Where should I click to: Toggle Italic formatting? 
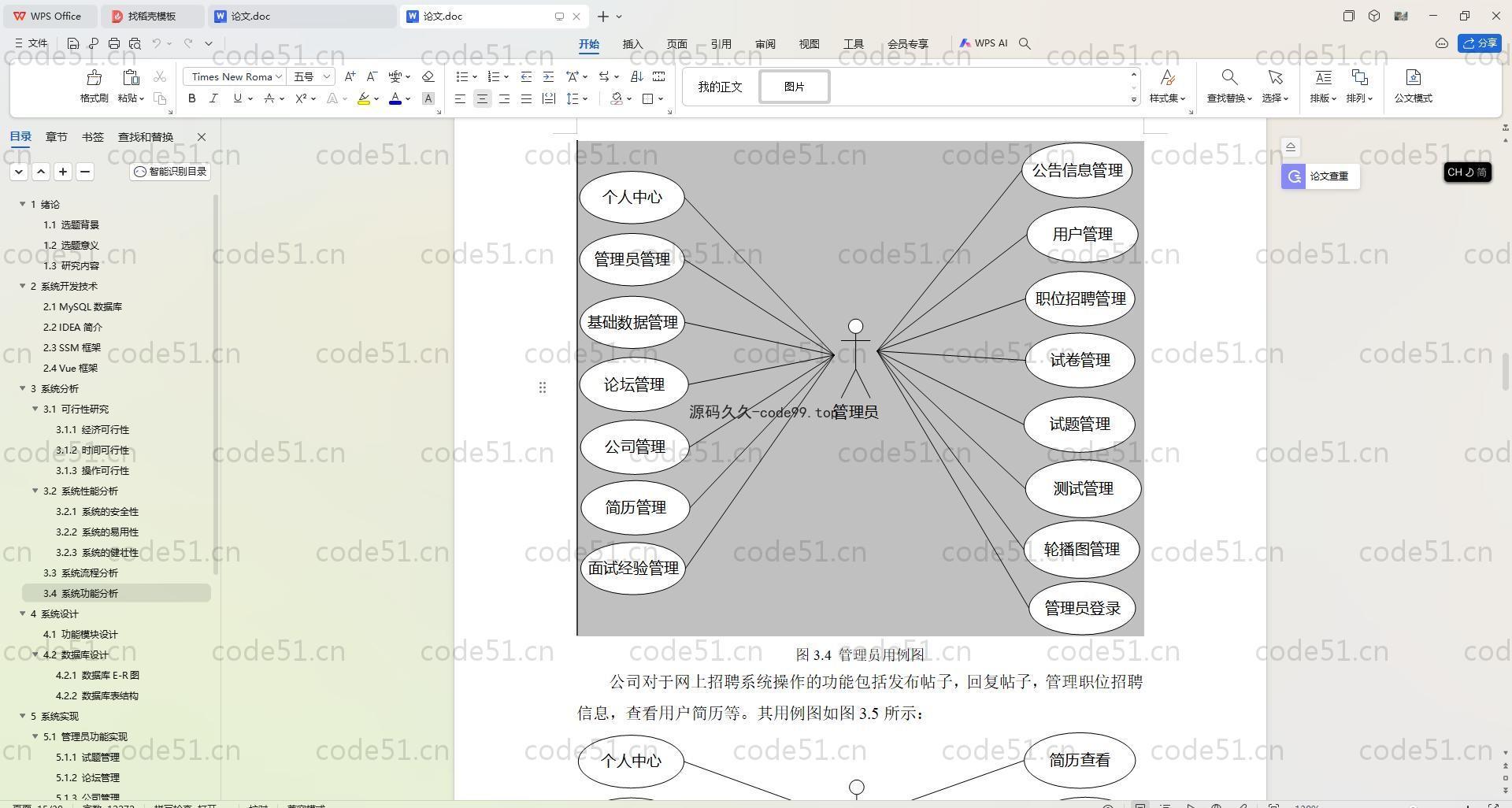pos(213,98)
